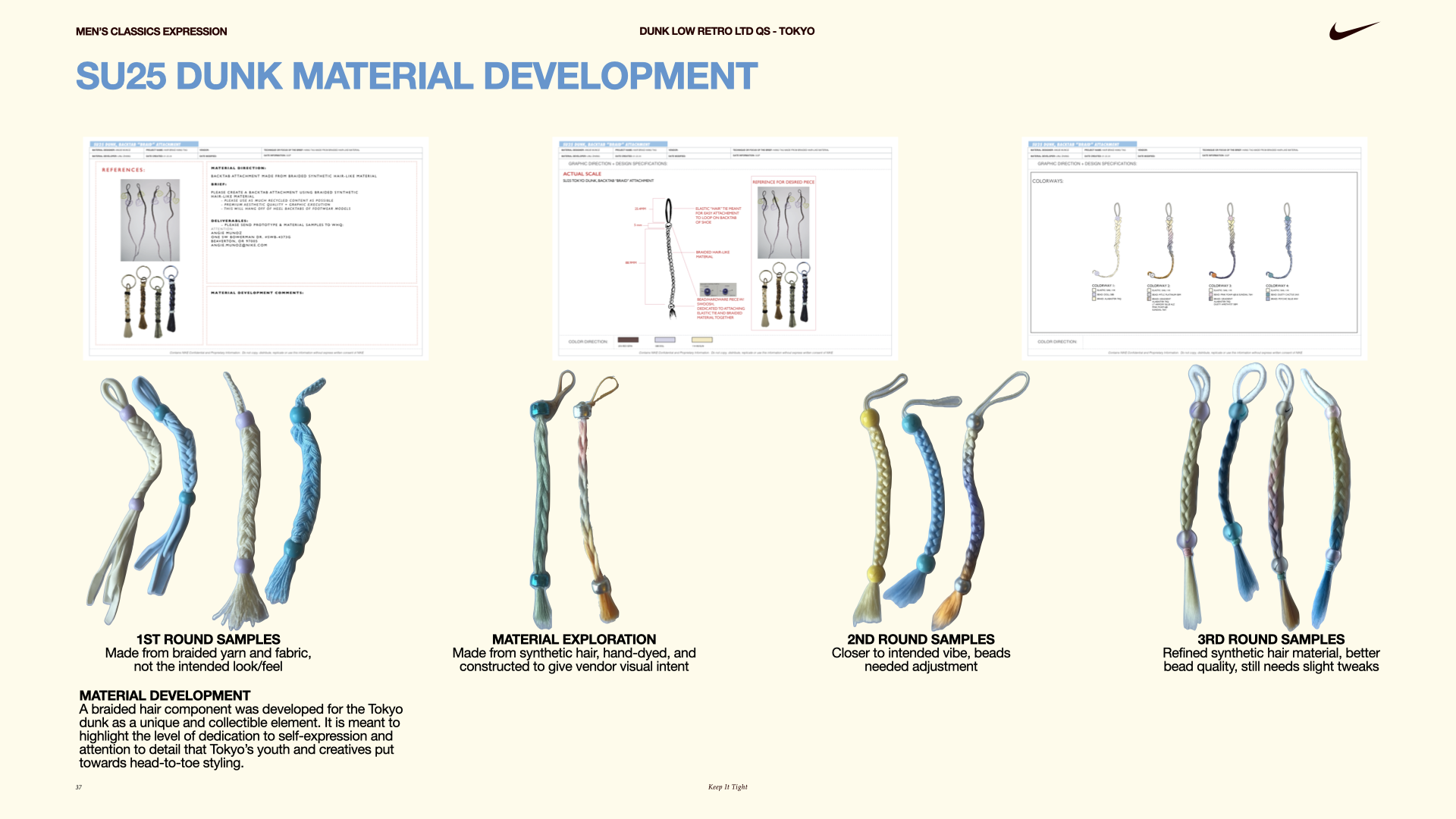
Task: Open the References spec sheet thumbnail
Action: tap(256, 248)
